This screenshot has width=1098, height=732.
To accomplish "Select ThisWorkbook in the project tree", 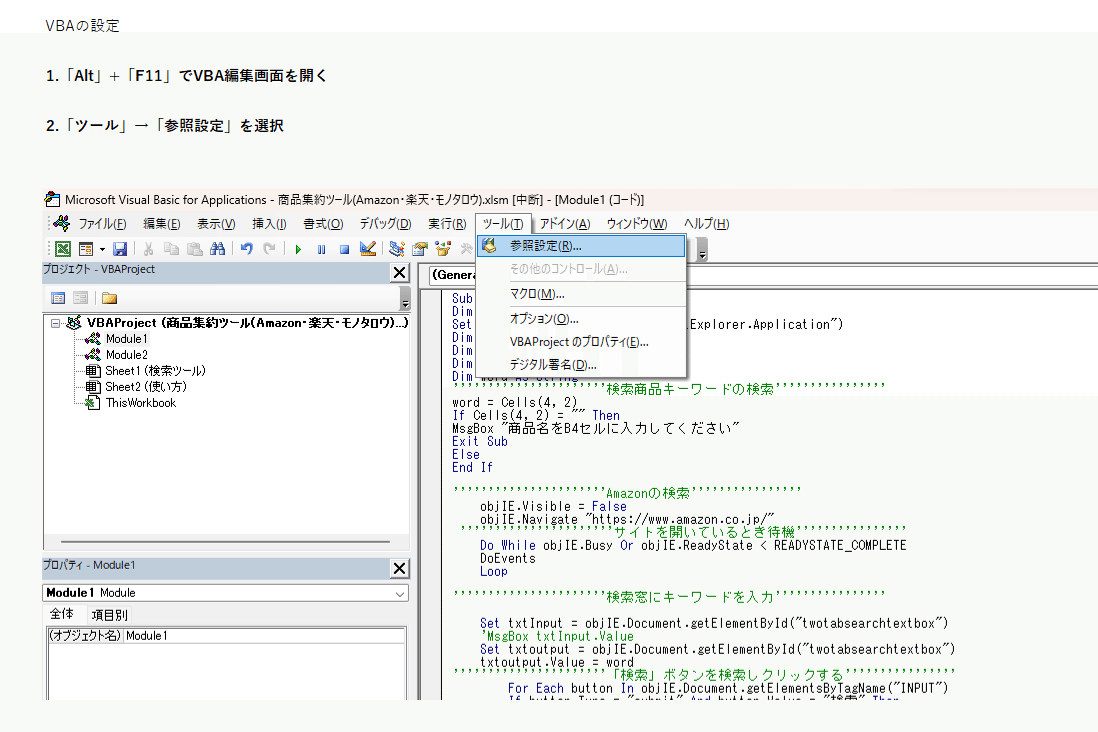I will pos(141,403).
